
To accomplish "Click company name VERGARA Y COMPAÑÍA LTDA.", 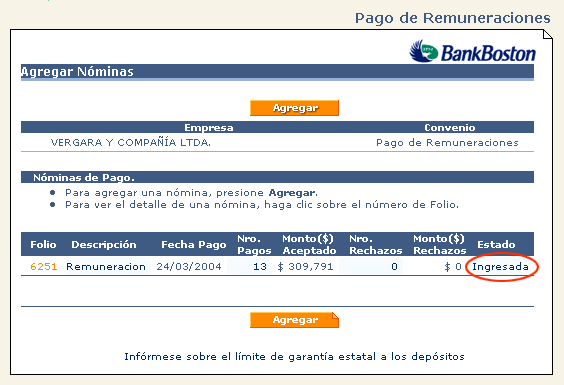I will (131, 142).
